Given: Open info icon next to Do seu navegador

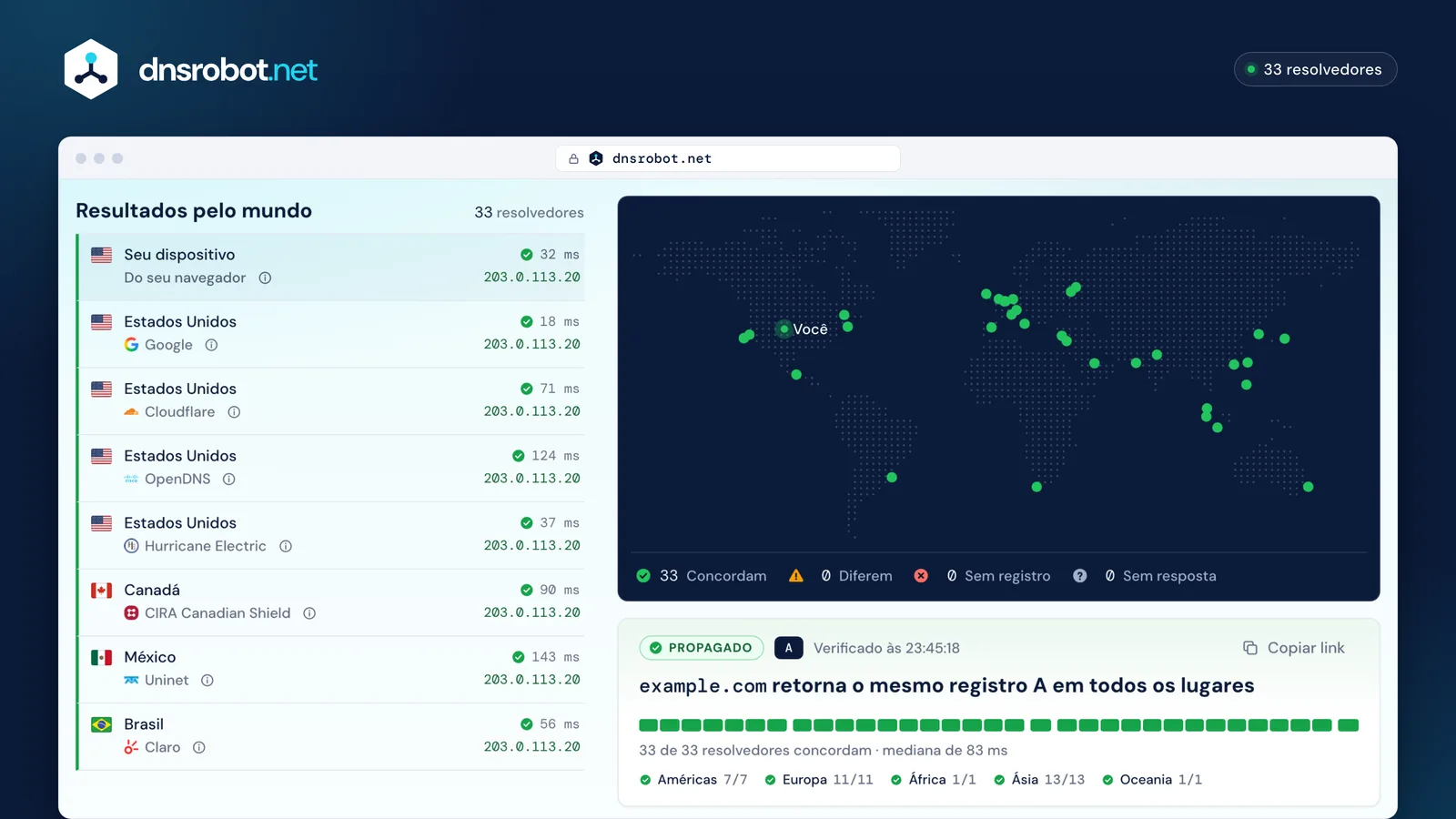Looking at the screenshot, I should coord(265,278).
